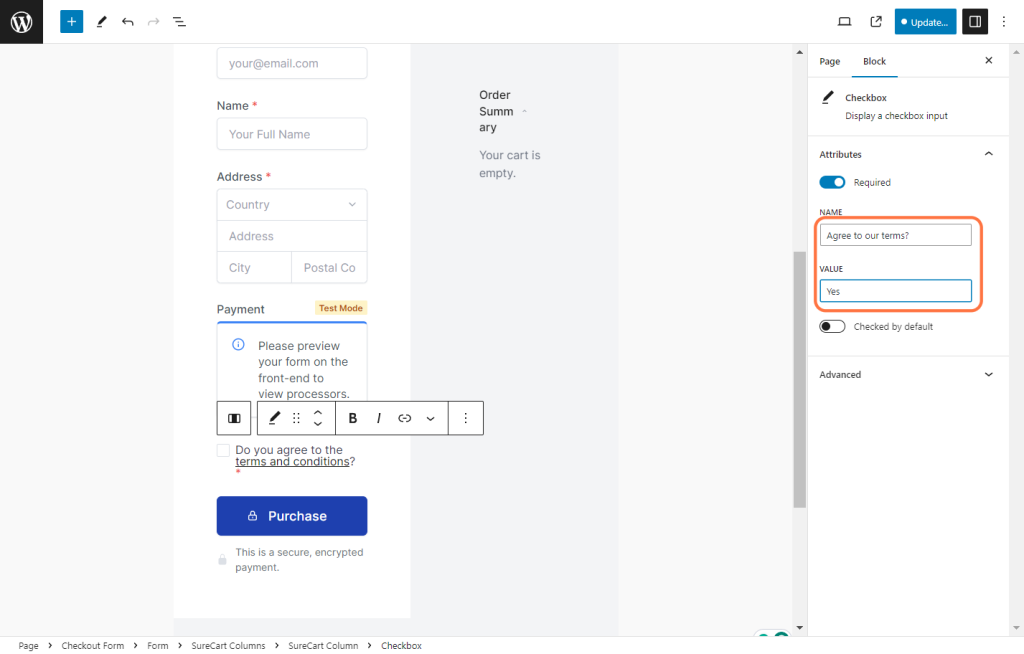
Task: Select Checkout Form in the breadcrumb
Action: [x=93, y=646]
